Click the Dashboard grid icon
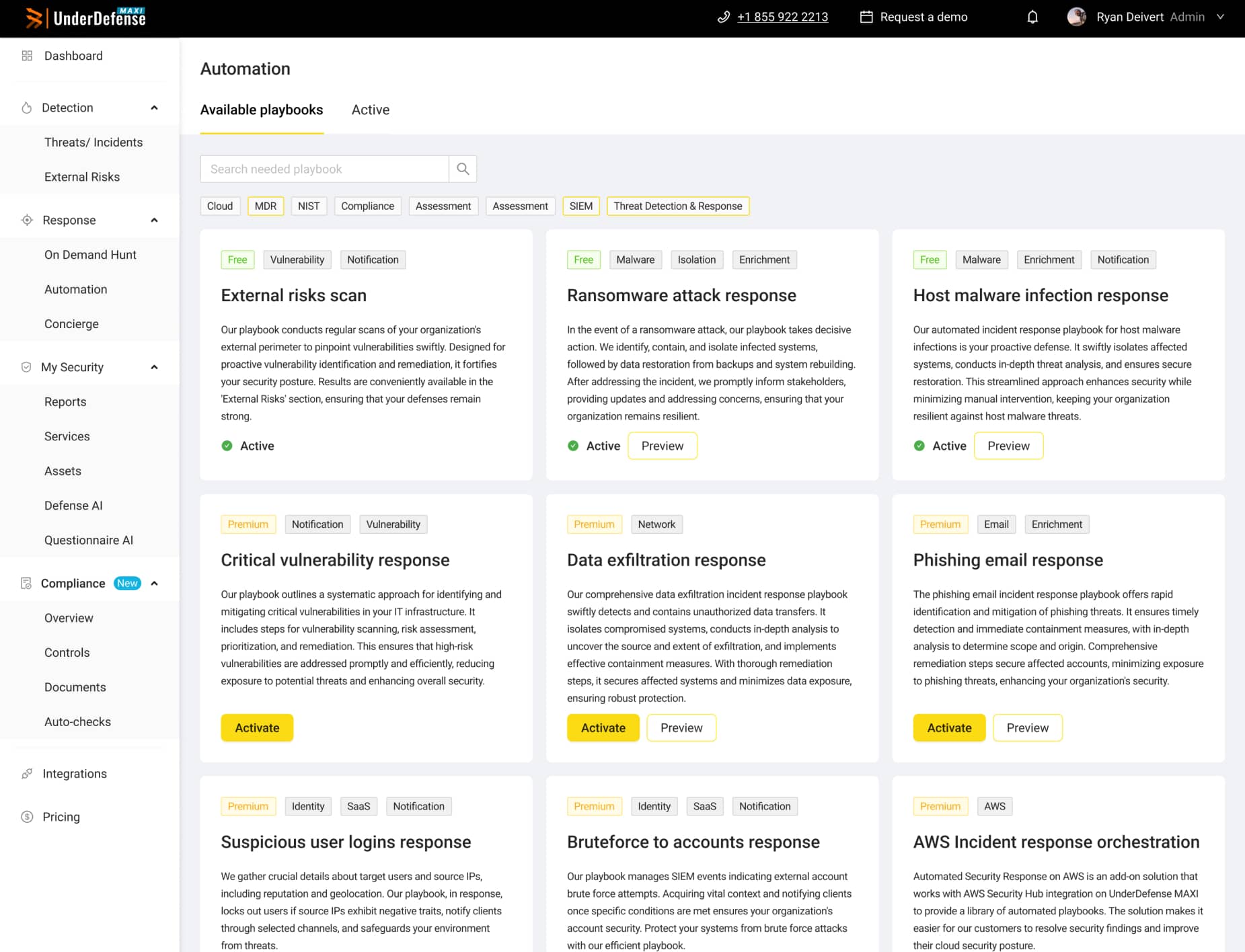1245x952 pixels. 27,56
